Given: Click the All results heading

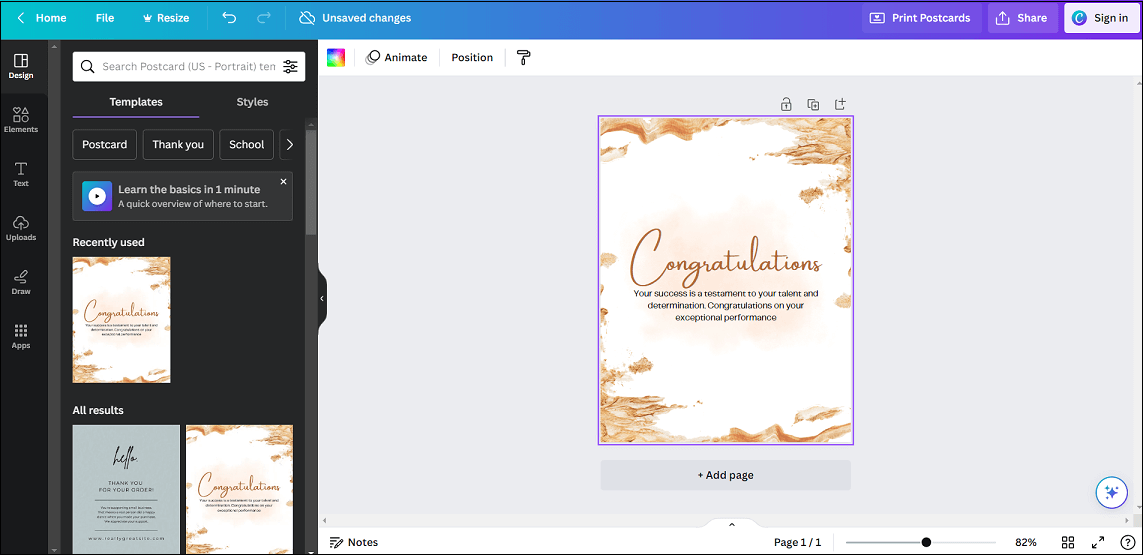Looking at the screenshot, I should [98, 410].
